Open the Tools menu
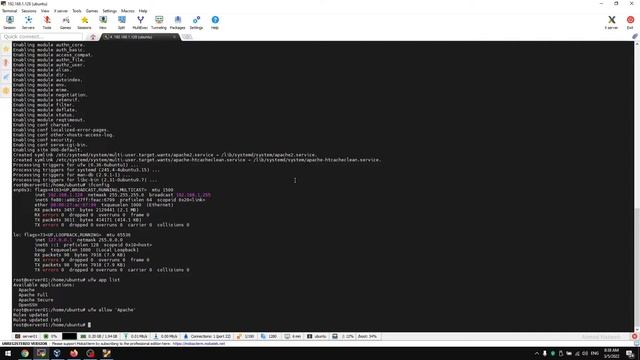The height and width of the screenshot is (360, 640). (77, 11)
